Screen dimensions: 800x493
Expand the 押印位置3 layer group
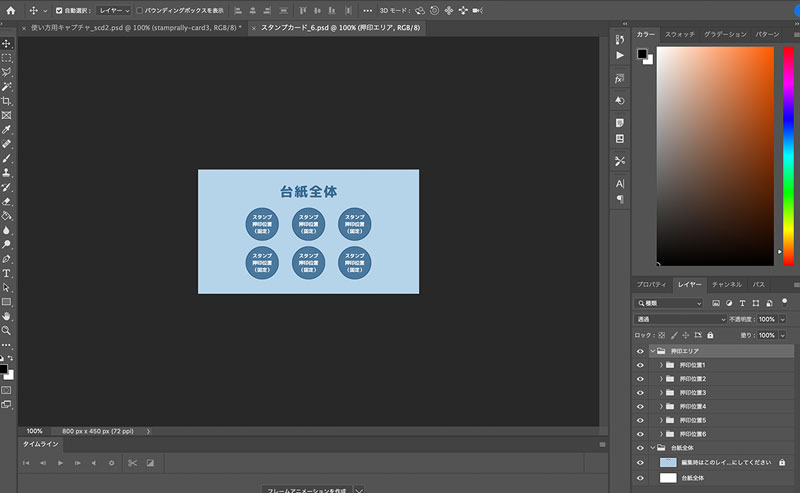click(x=662, y=393)
